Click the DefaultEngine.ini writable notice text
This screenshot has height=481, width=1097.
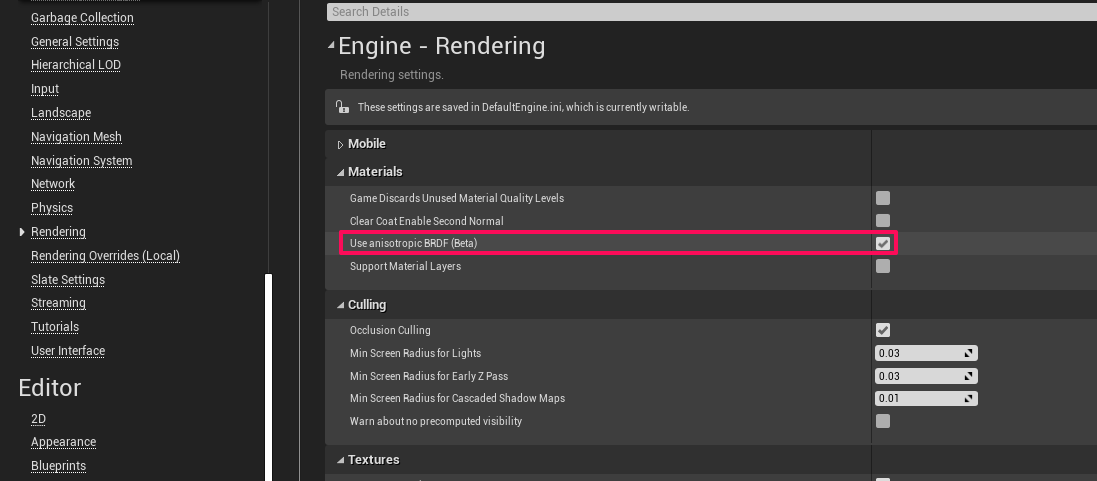pyautogui.click(x=523, y=108)
